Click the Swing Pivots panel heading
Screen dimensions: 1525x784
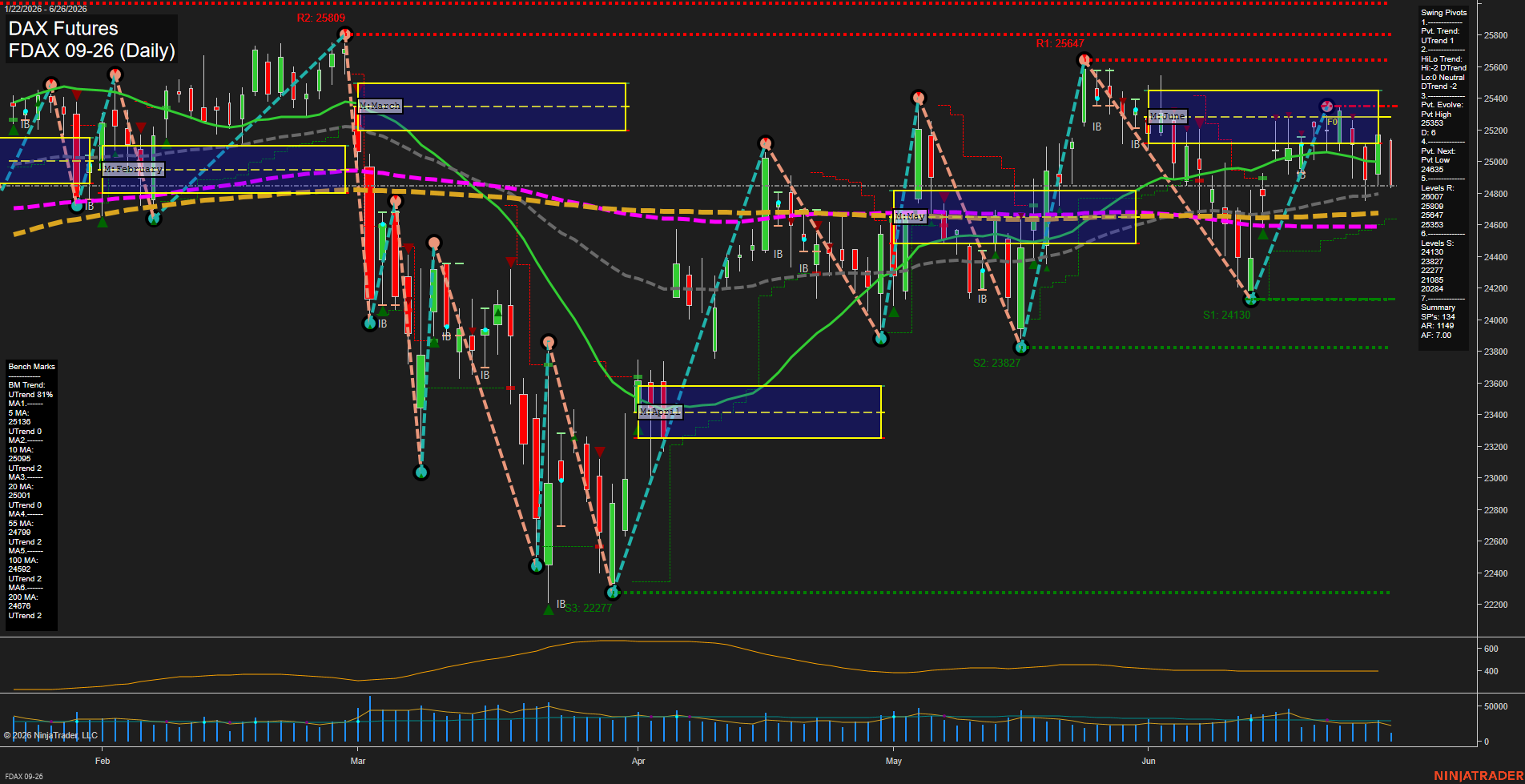coord(1444,13)
